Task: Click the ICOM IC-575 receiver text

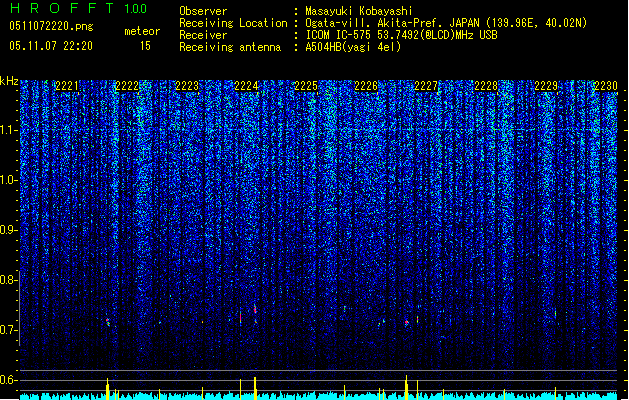Action: coord(401,35)
